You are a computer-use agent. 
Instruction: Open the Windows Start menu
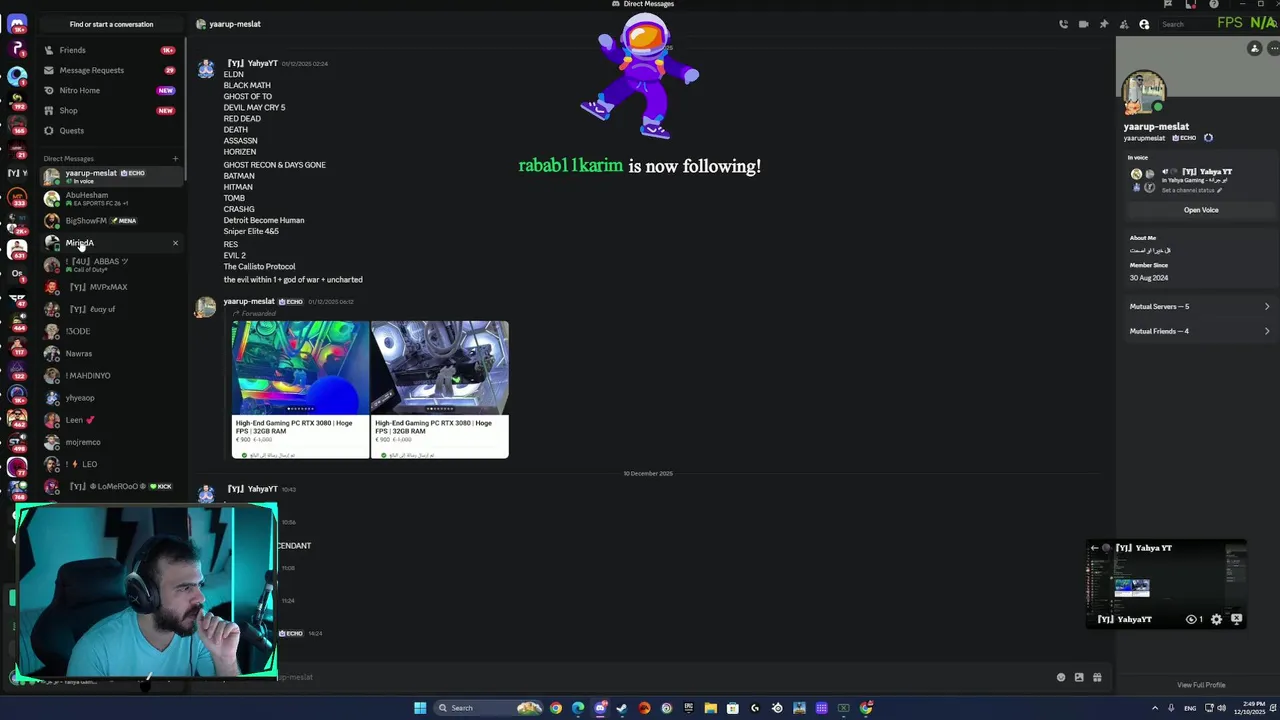[420, 708]
